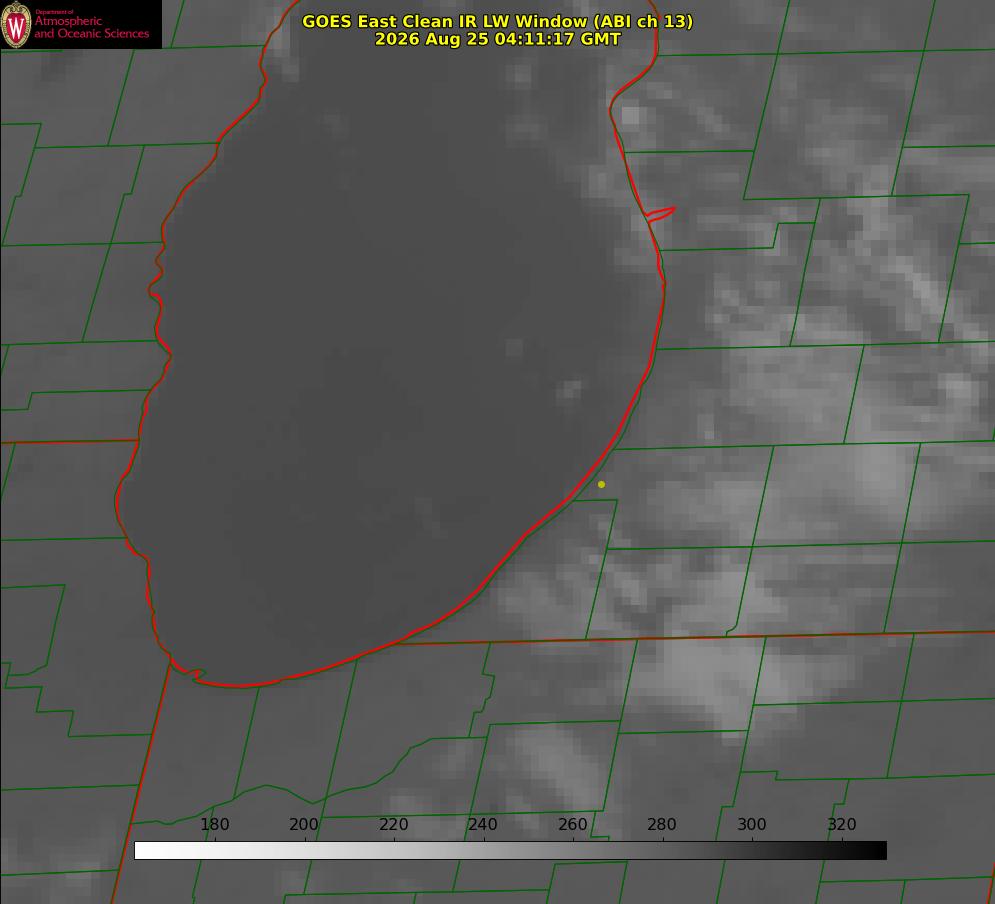Click the 280 colorbar label
This screenshot has width=995, height=904.
(662, 824)
